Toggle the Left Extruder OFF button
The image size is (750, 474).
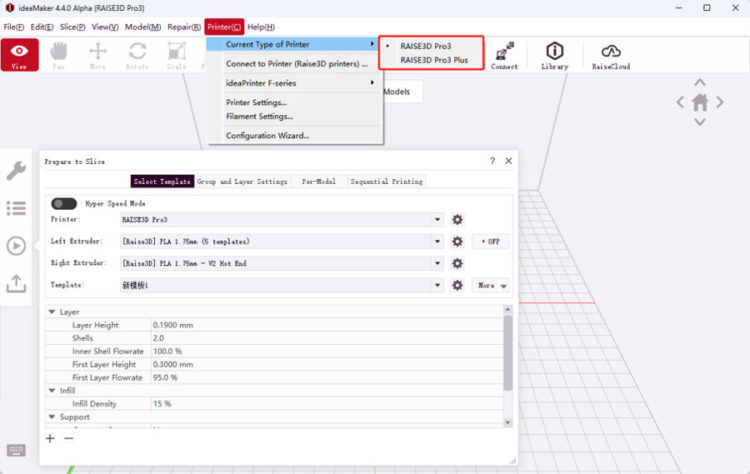pyautogui.click(x=490, y=242)
